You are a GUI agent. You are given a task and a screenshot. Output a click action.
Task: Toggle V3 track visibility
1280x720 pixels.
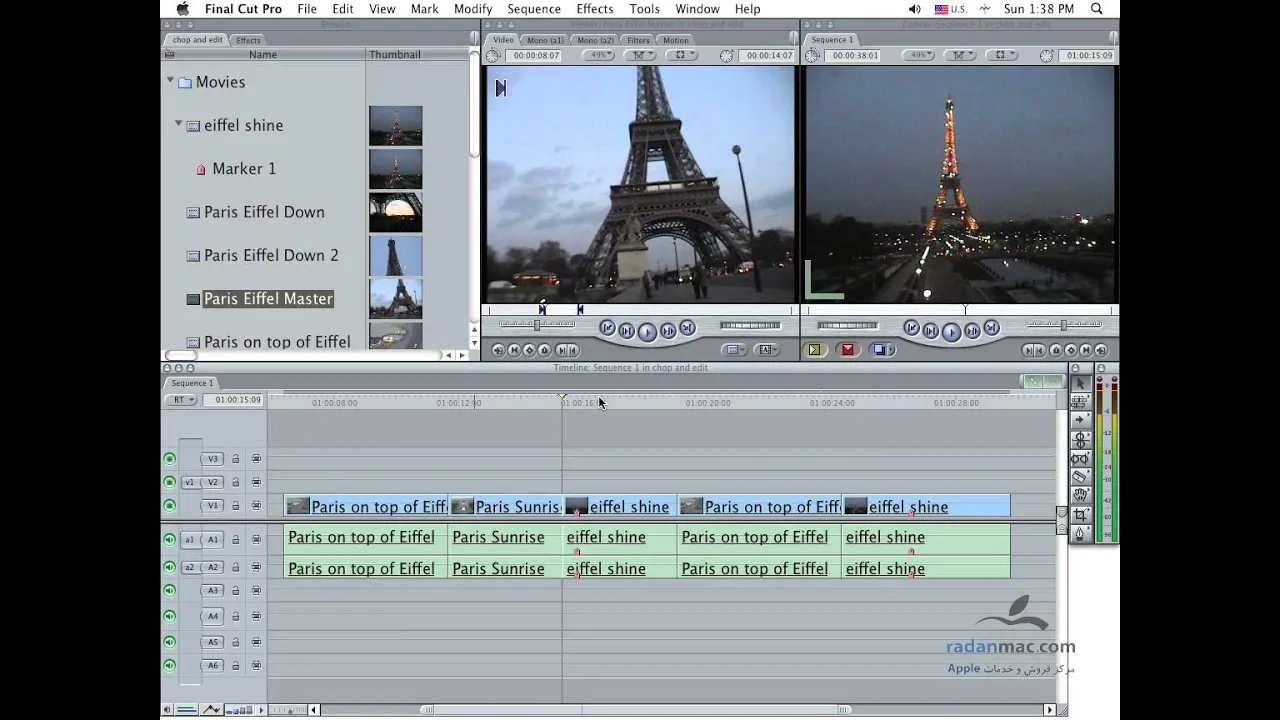tap(169, 459)
